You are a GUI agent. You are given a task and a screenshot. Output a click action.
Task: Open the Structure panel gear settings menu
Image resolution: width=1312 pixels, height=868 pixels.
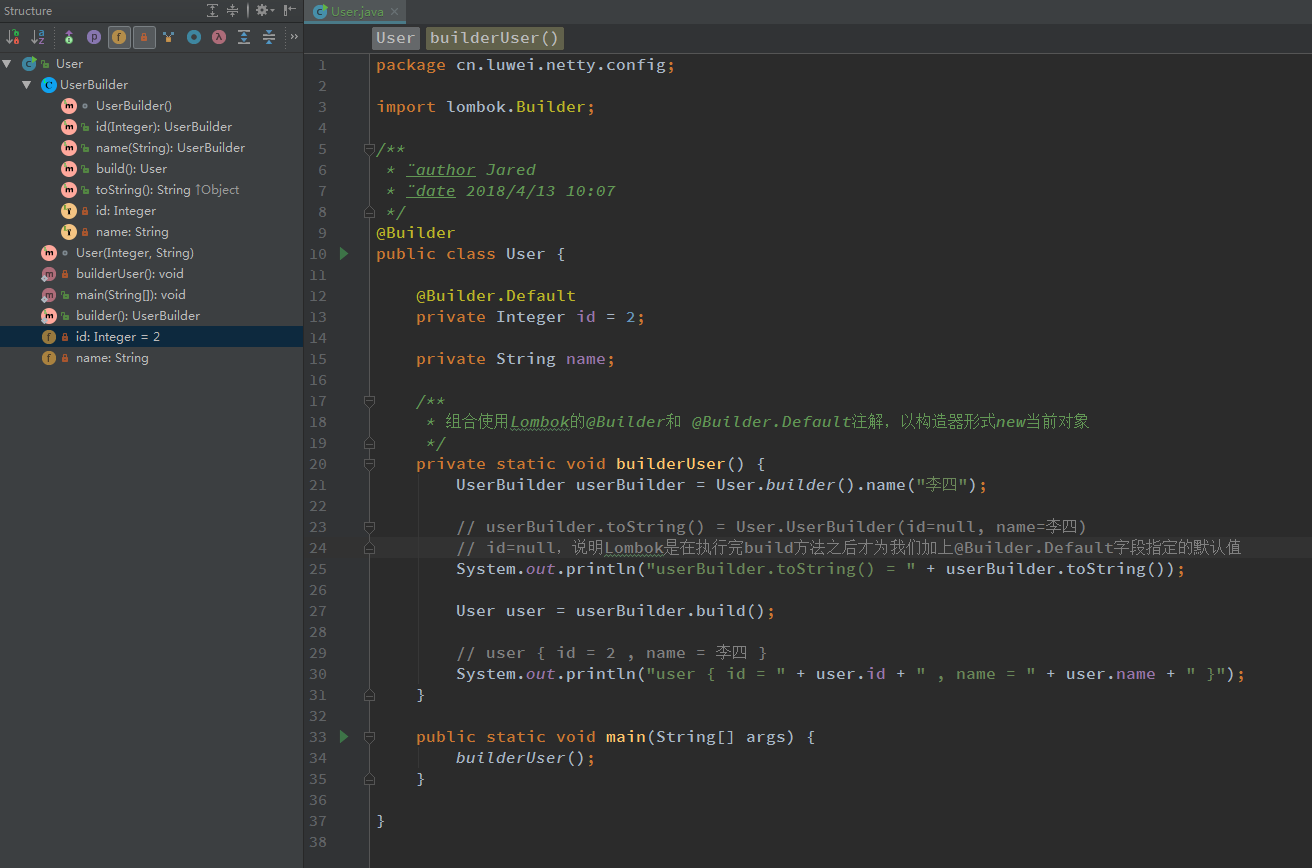263,10
